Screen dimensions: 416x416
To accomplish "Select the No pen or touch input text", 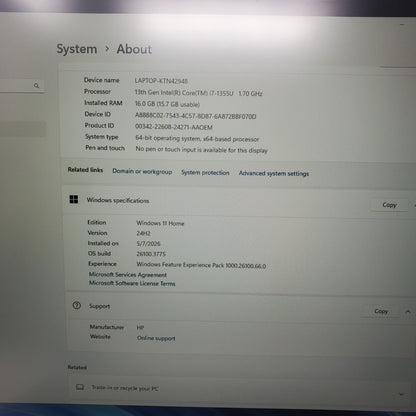I will tap(201, 149).
